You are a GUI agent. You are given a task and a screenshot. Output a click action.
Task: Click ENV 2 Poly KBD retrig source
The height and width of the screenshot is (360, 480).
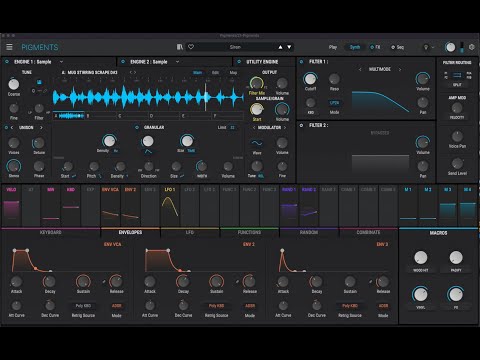[x=216, y=306]
